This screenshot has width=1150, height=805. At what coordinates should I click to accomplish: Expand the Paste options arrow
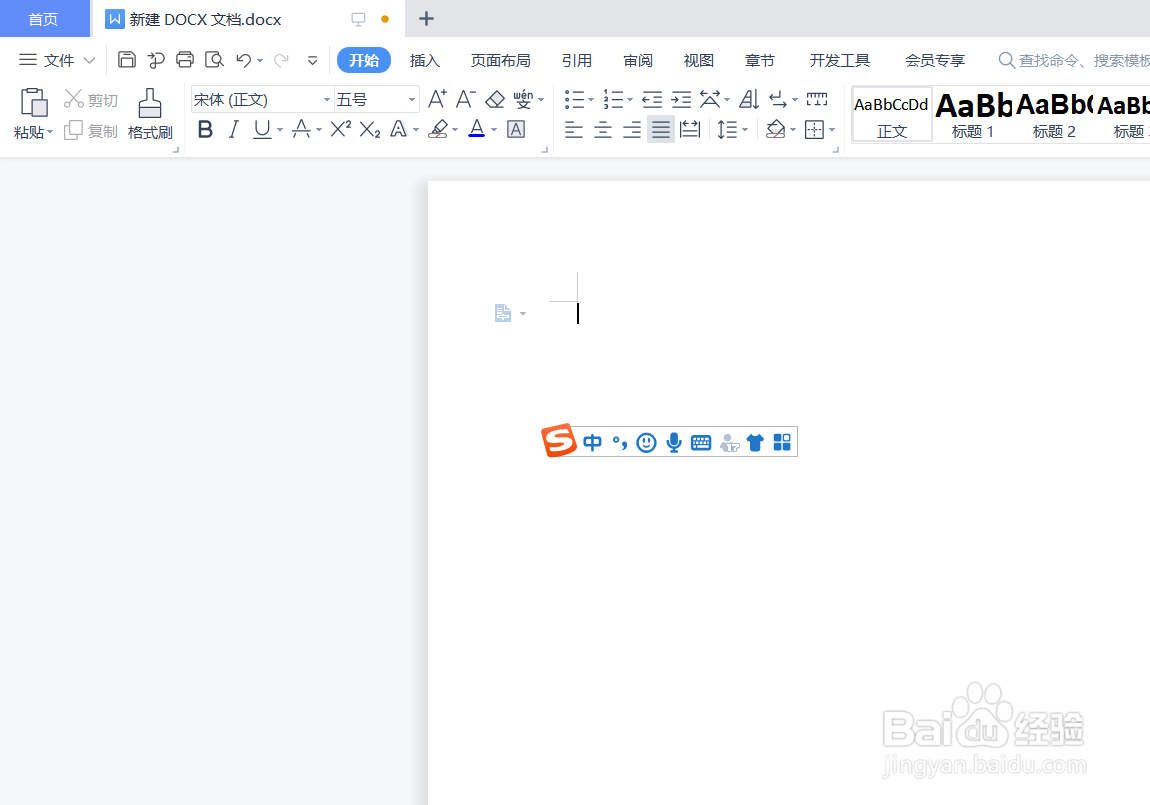50,133
